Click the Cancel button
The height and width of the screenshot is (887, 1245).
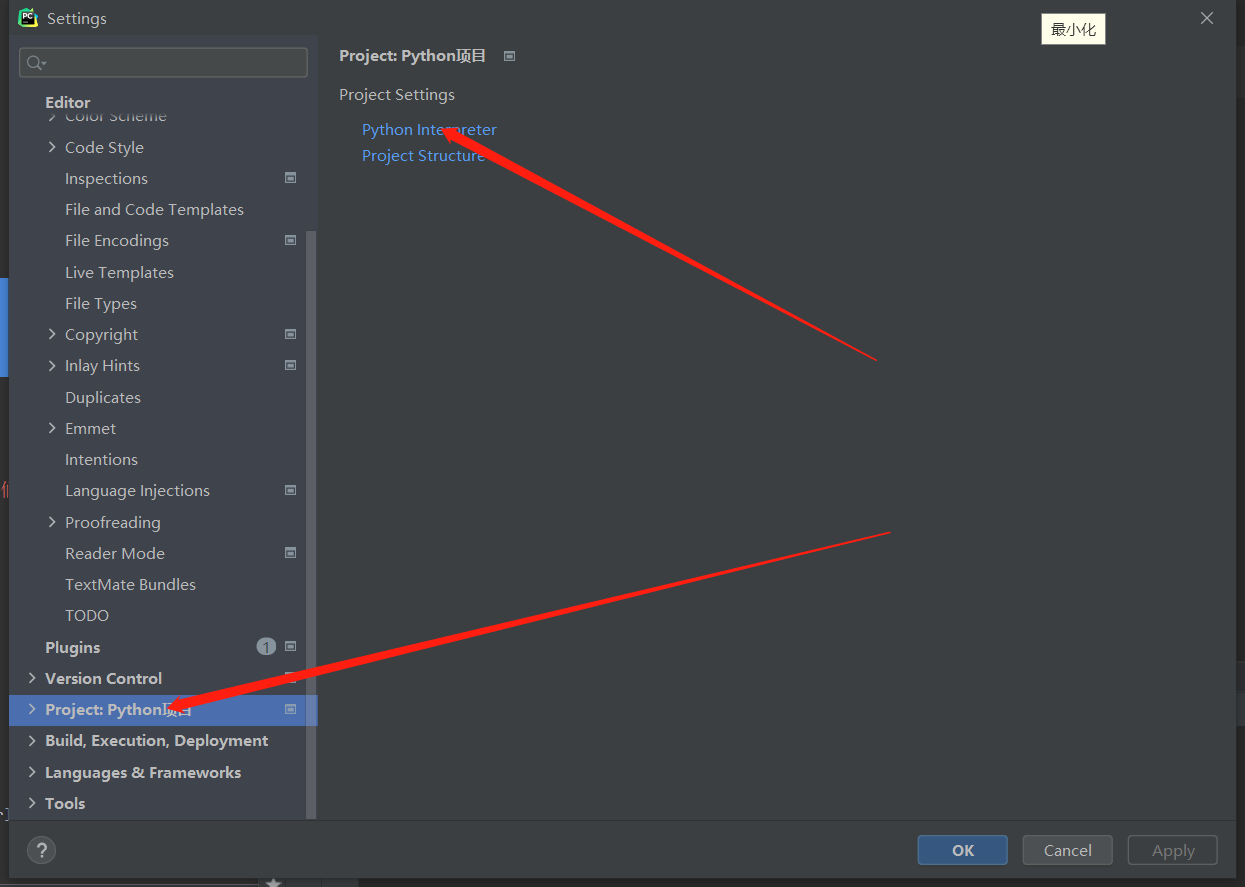click(1068, 850)
